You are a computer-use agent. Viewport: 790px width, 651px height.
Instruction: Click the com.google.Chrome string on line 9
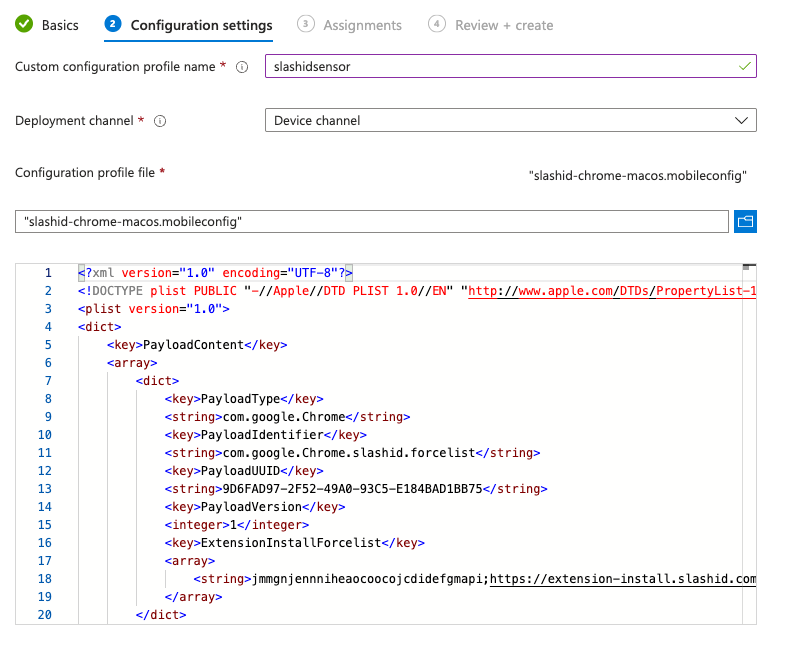(287, 417)
